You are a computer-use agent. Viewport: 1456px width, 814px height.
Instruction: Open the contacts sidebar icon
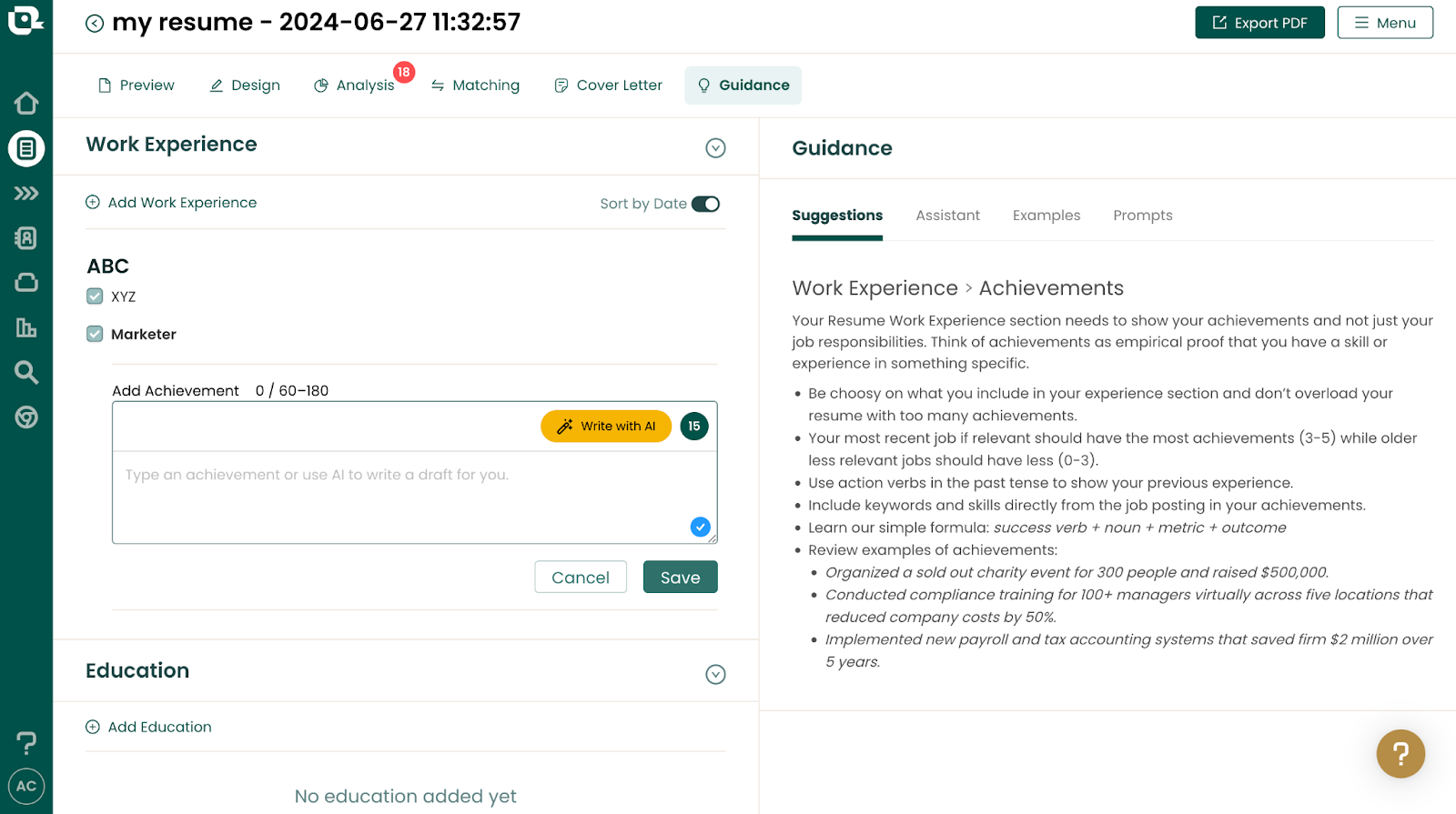pos(26,238)
